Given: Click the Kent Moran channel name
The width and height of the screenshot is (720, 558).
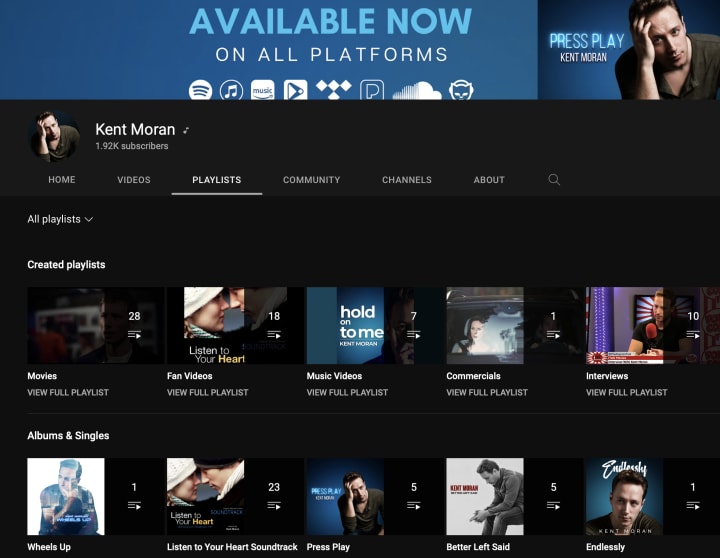Looking at the screenshot, I should pos(135,130).
